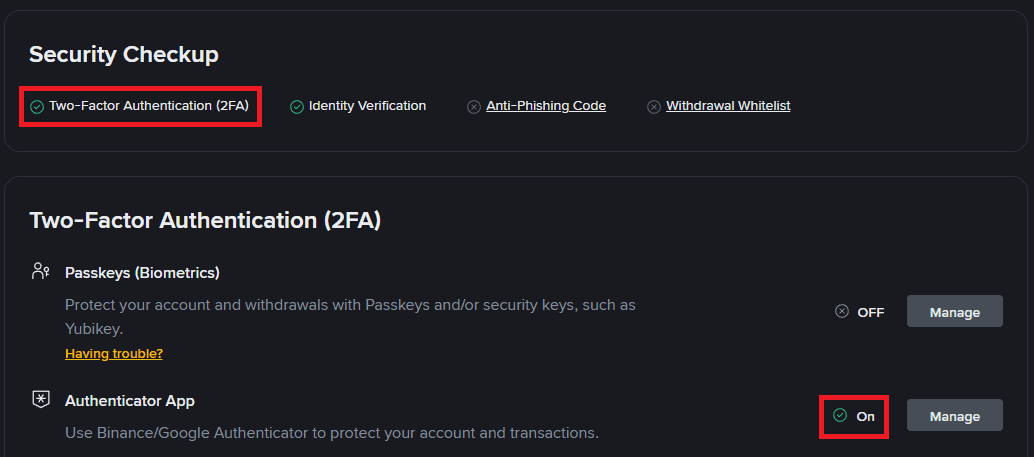Viewport: 1034px width, 457px height.
Task: Click the green check icon beside Identity Verification
Action: [x=296, y=106]
